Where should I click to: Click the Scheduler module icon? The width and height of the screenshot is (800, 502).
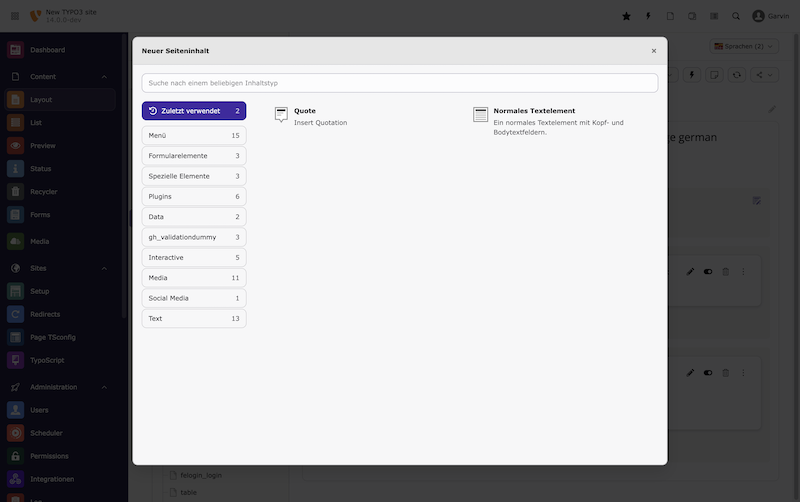[15, 433]
